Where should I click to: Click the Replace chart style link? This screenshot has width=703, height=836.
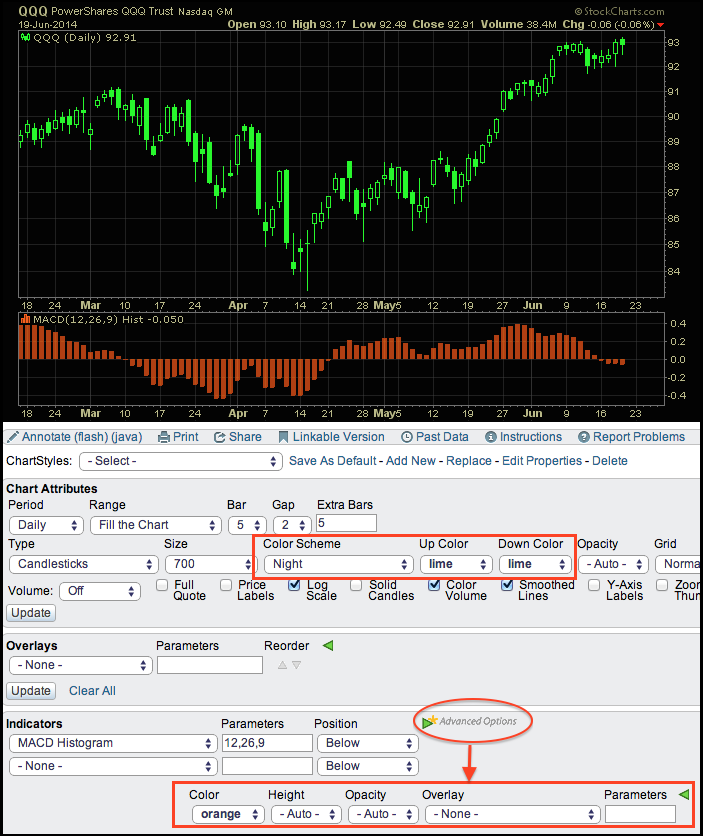[x=469, y=461]
